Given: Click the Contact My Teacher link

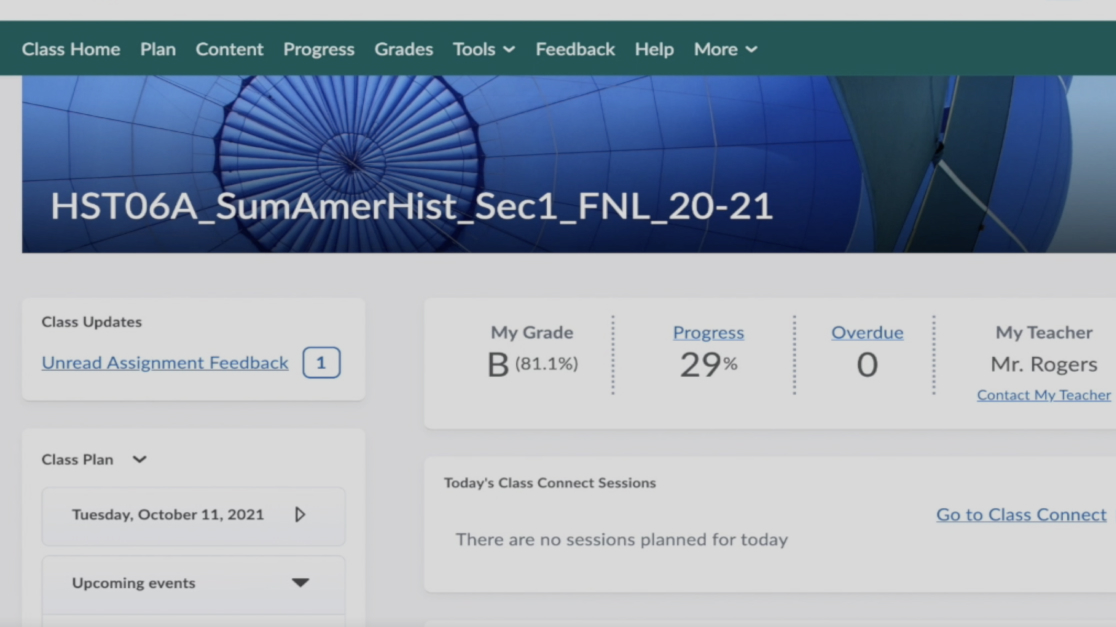Looking at the screenshot, I should [x=1043, y=395].
